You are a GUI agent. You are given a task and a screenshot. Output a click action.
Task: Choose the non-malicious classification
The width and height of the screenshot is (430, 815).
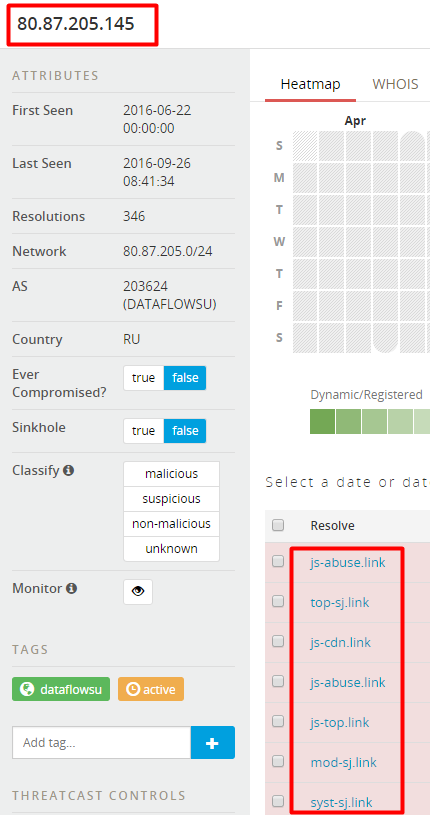(172, 524)
